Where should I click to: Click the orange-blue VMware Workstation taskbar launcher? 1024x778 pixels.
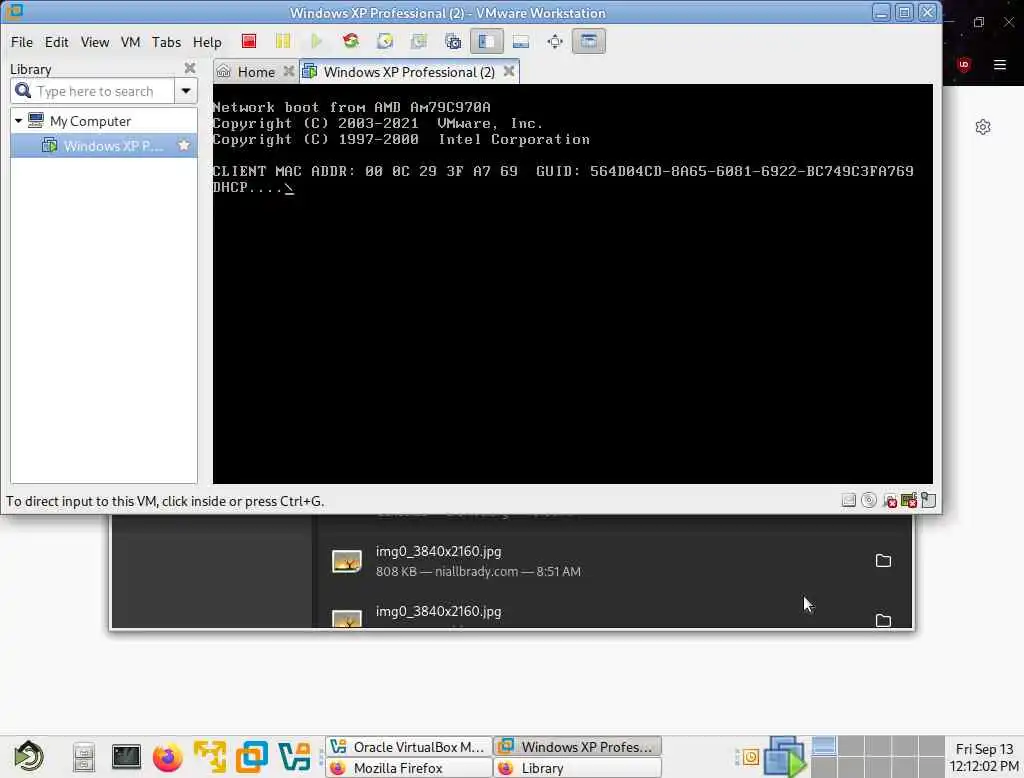pyautogui.click(x=252, y=756)
